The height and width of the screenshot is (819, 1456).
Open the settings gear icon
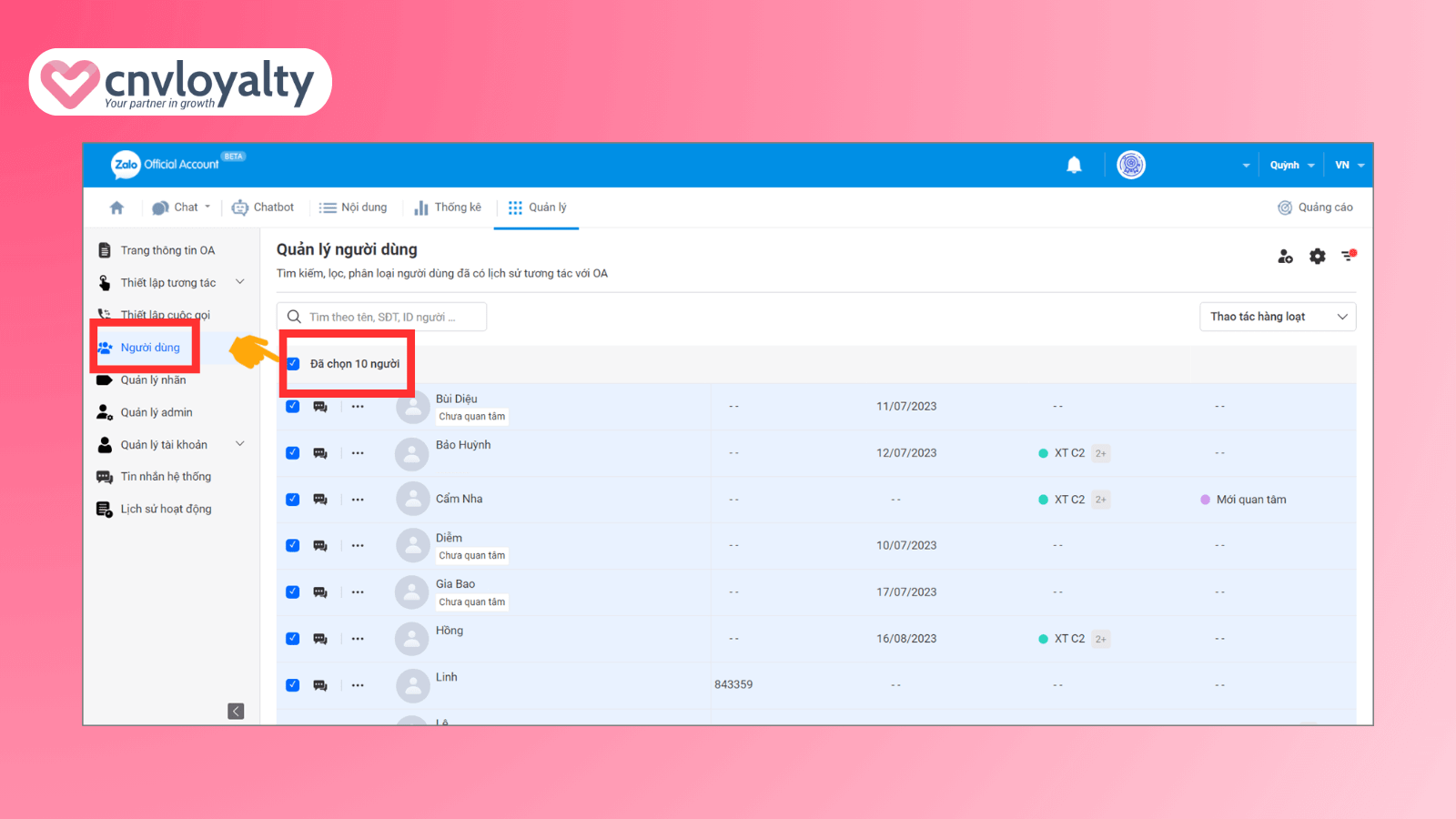click(1317, 257)
